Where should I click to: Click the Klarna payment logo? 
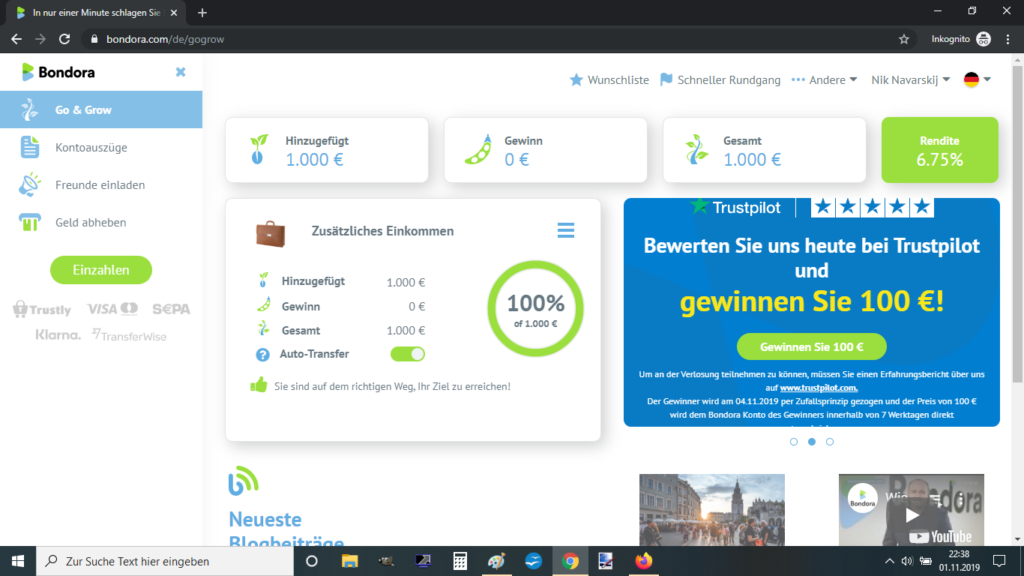point(58,335)
